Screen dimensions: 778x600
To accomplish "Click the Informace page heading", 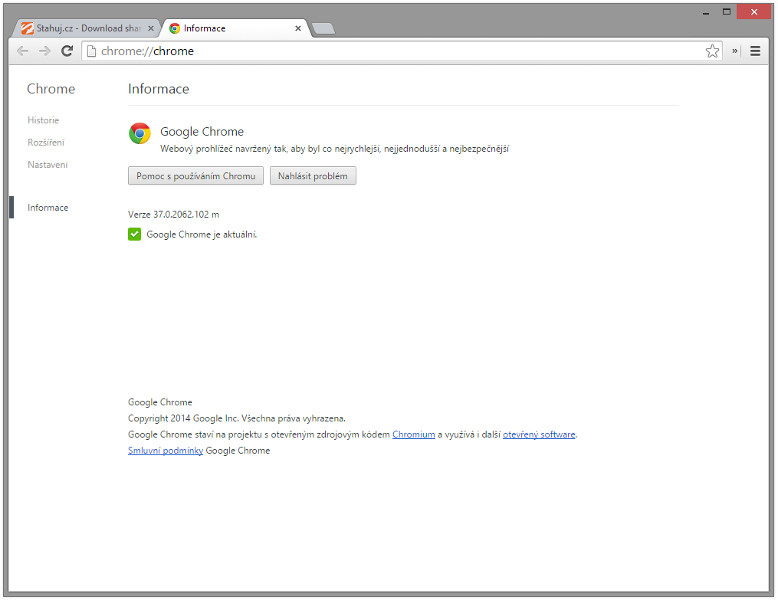I will (x=159, y=89).
